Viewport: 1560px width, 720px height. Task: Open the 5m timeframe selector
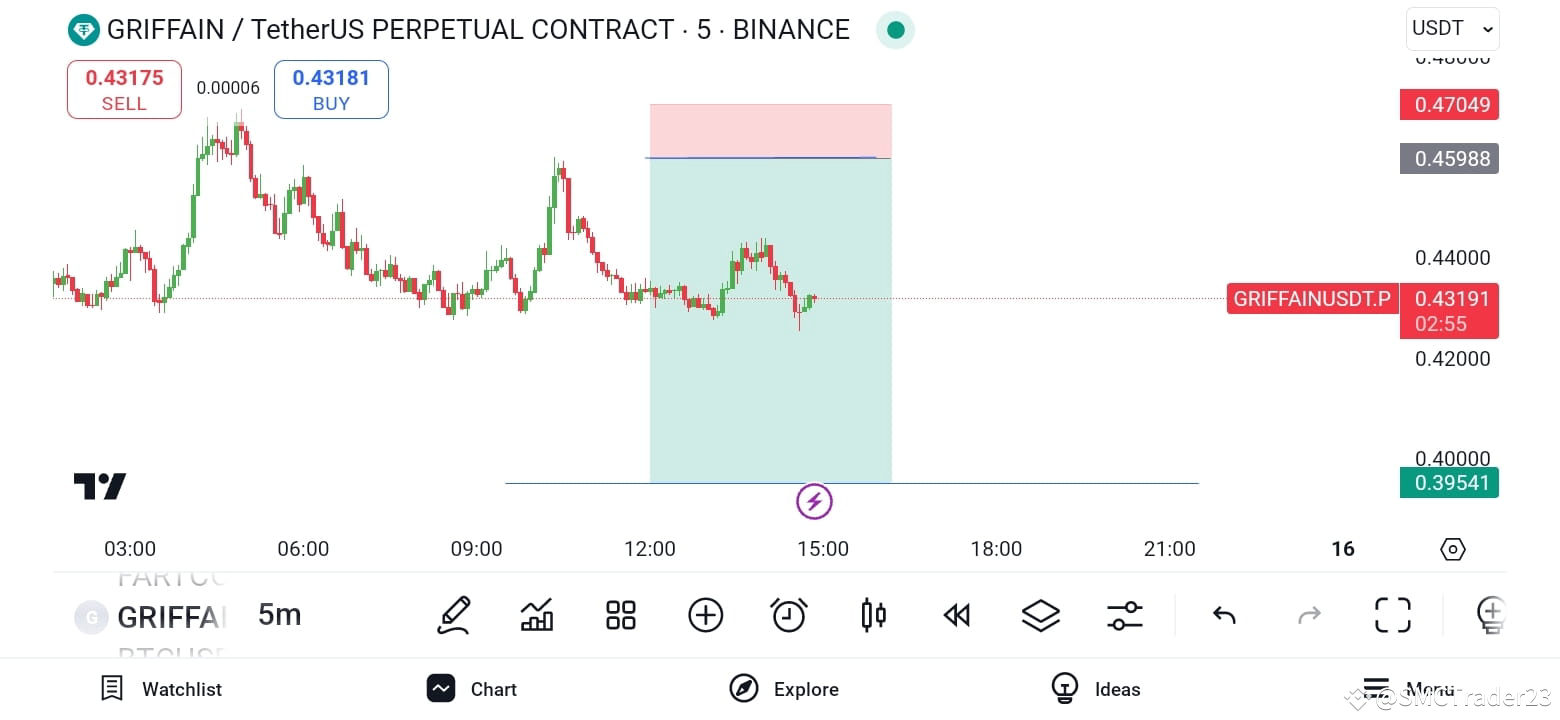coord(279,615)
